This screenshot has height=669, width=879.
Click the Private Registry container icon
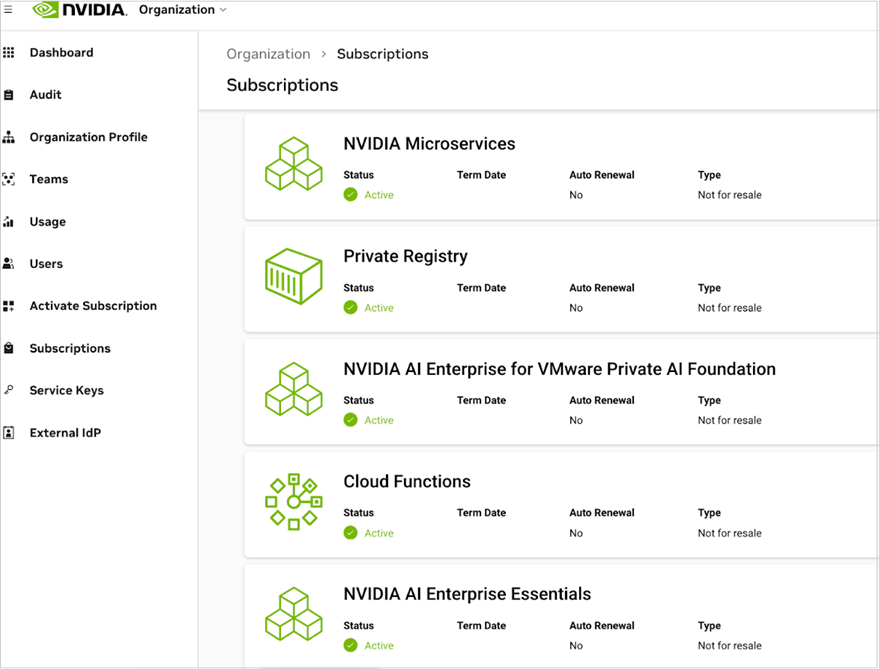(293, 277)
